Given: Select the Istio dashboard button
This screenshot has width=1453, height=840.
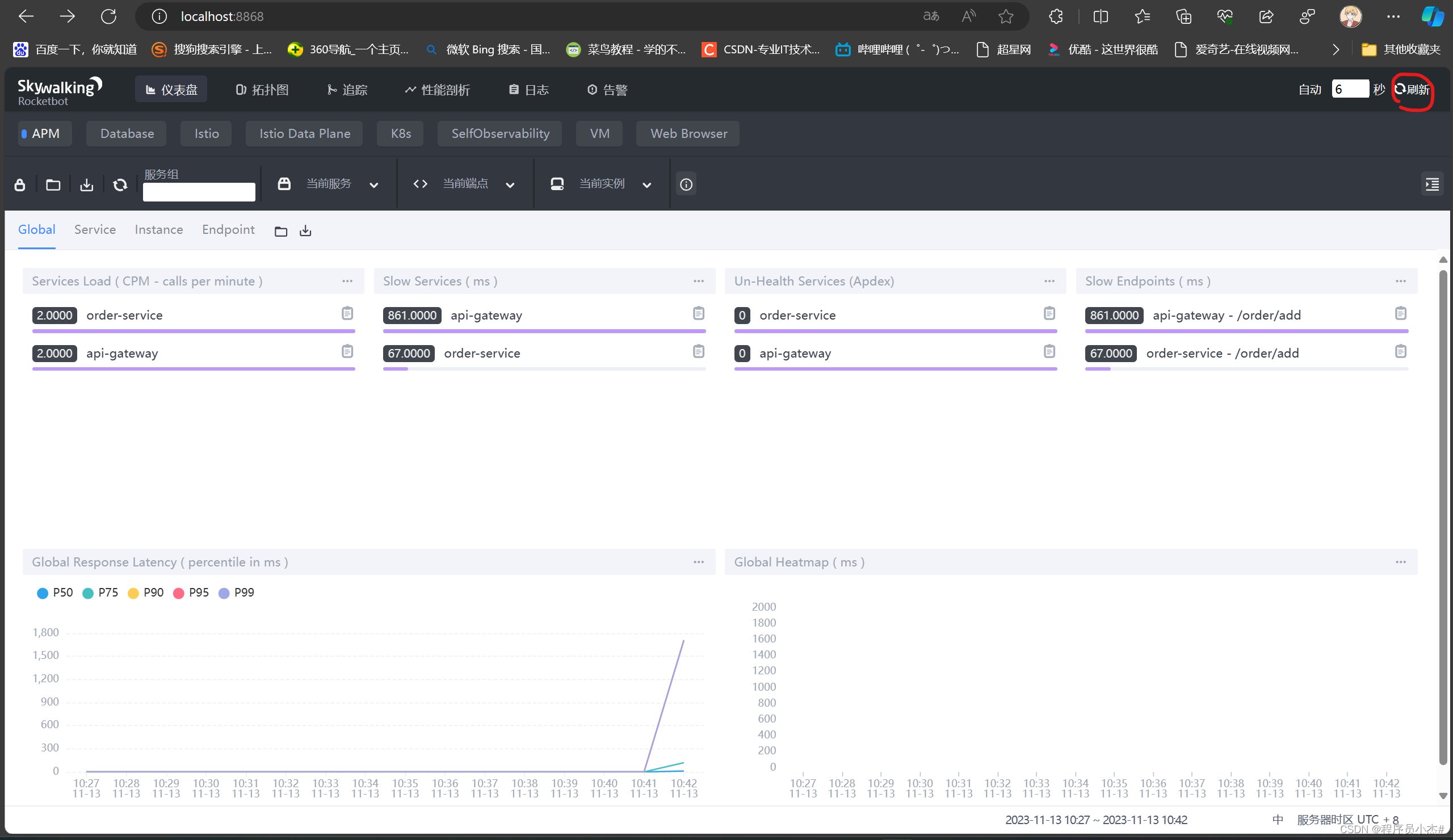Looking at the screenshot, I should click(x=207, y=133).
